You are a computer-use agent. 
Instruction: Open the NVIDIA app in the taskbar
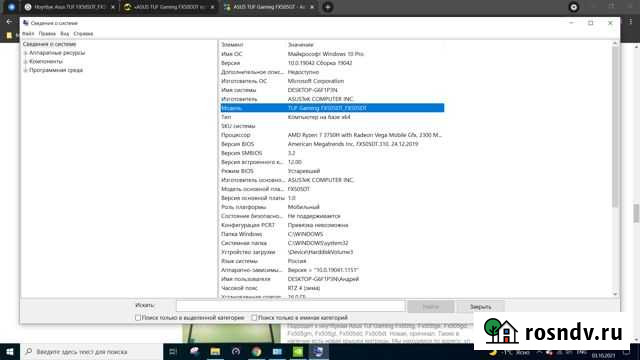298,351
